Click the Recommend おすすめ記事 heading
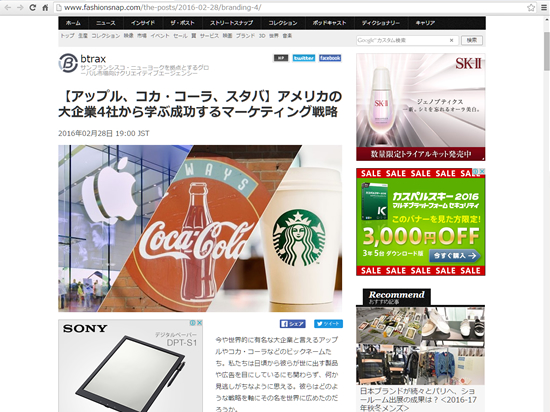 coord(396,297)
